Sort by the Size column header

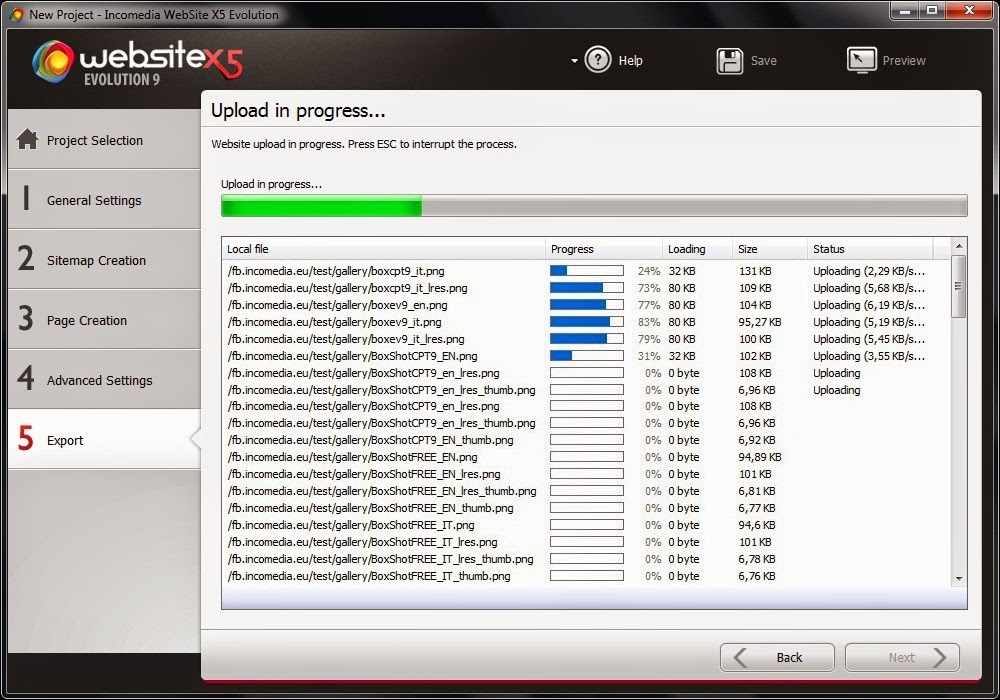(x=769, y=249)
